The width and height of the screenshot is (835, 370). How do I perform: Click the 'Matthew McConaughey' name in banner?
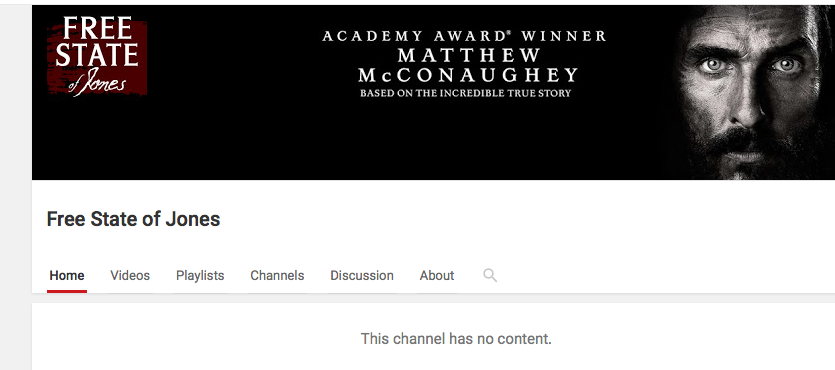[x=468, y=65]
